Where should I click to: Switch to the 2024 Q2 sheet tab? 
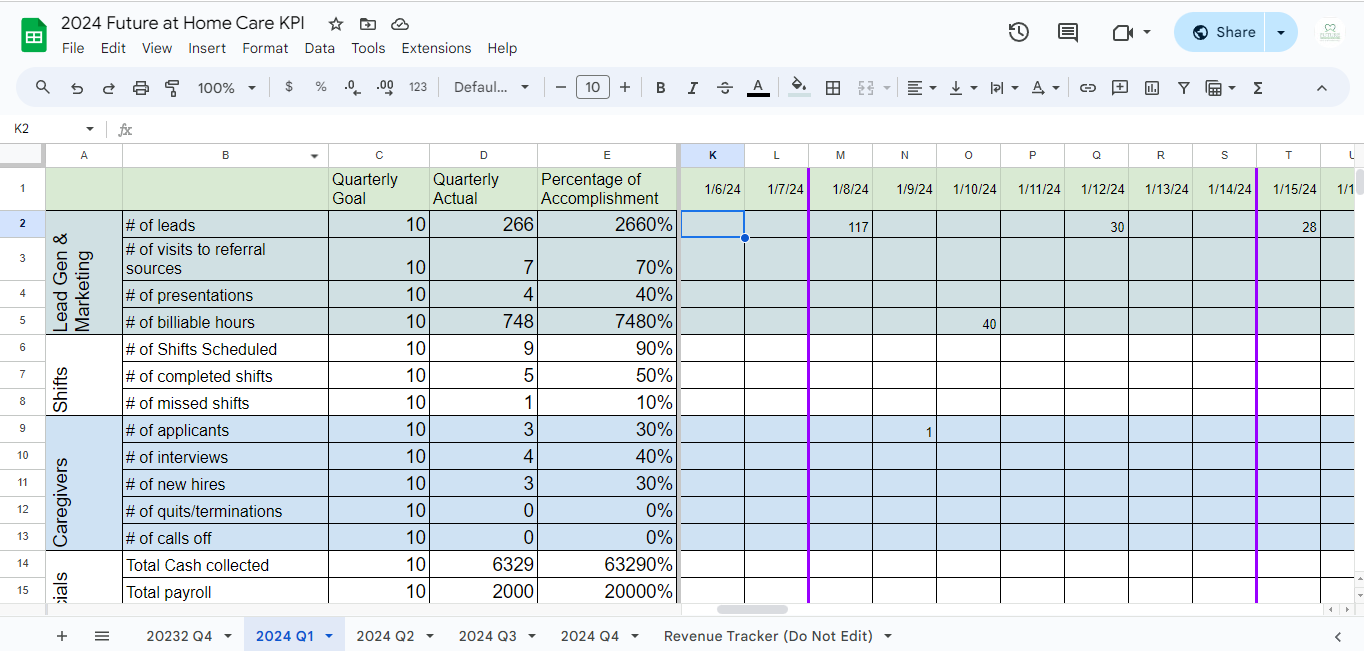tap(385, 636)
